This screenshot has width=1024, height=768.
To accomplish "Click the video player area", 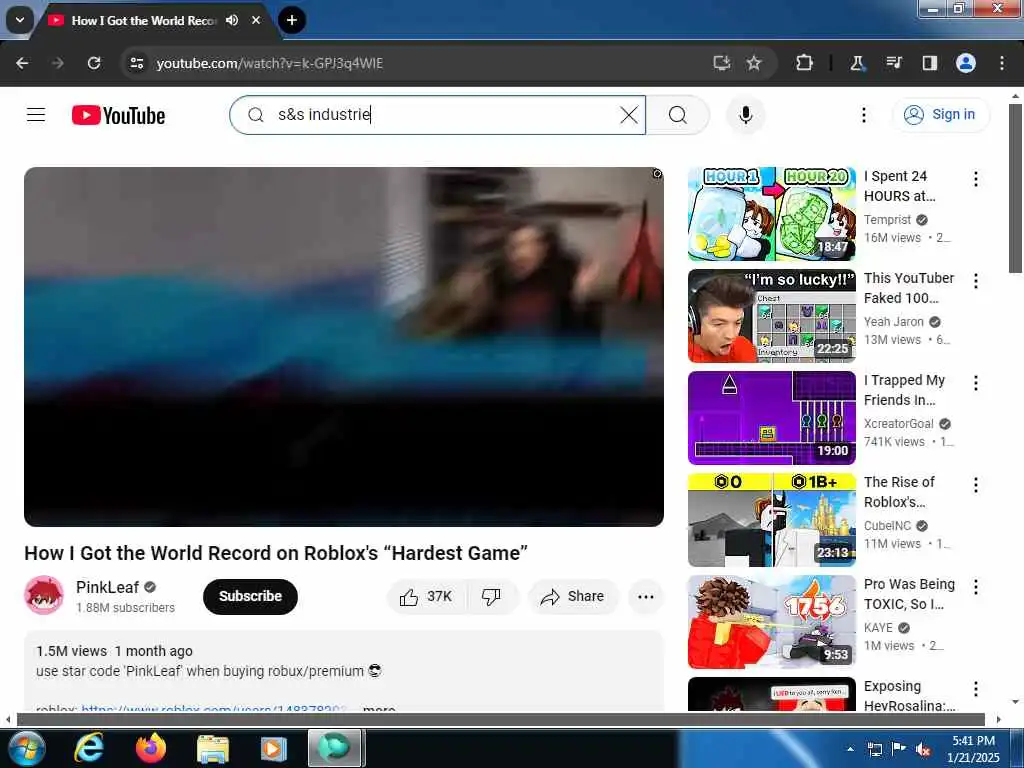I will click(344, 347).
